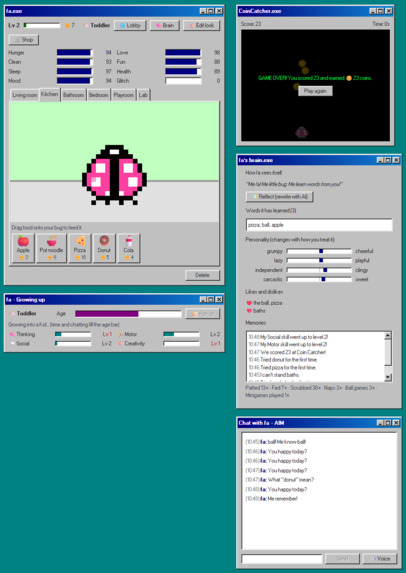Viewport: 406px width, 573px height.
Task: Select memory 'Tried donut for the first time.'
Action: [x=283, y=360]
